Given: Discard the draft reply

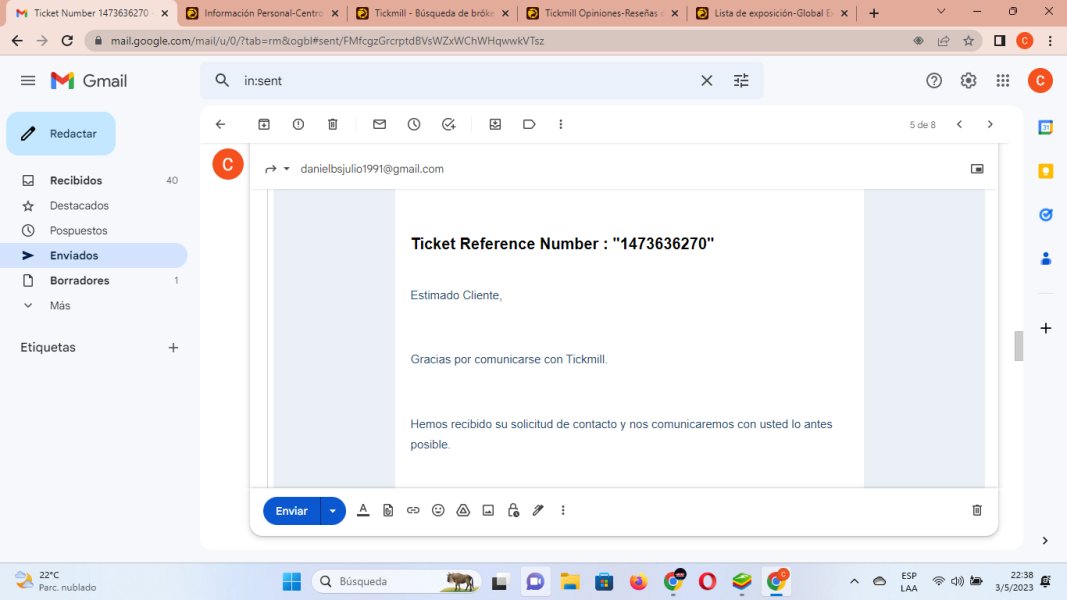Looking at the screenshot, I should coord(976,510).
